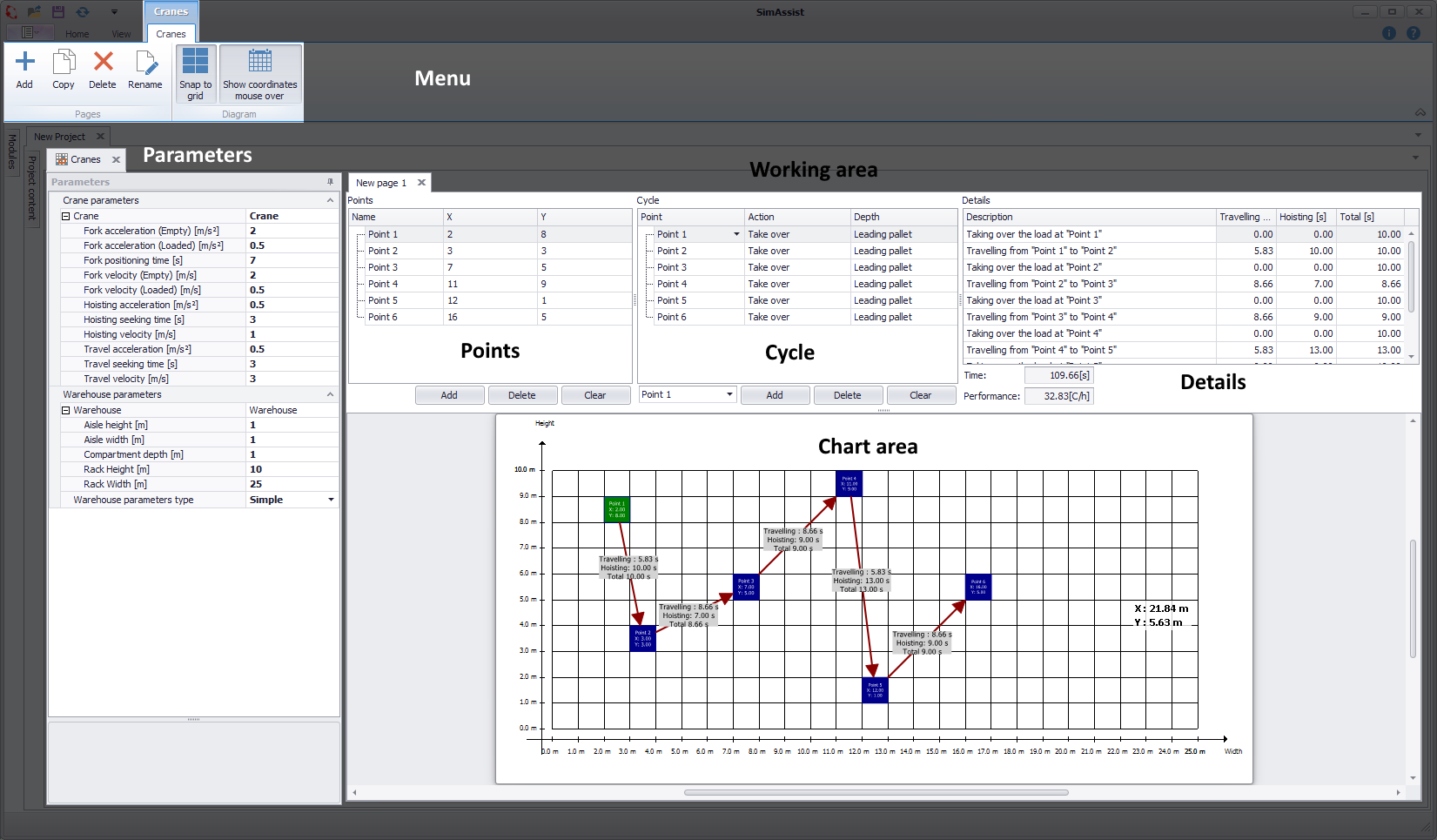Open the Warehouse parameters type dropdown
1437x840 pixels.
(x=331, y=500)
